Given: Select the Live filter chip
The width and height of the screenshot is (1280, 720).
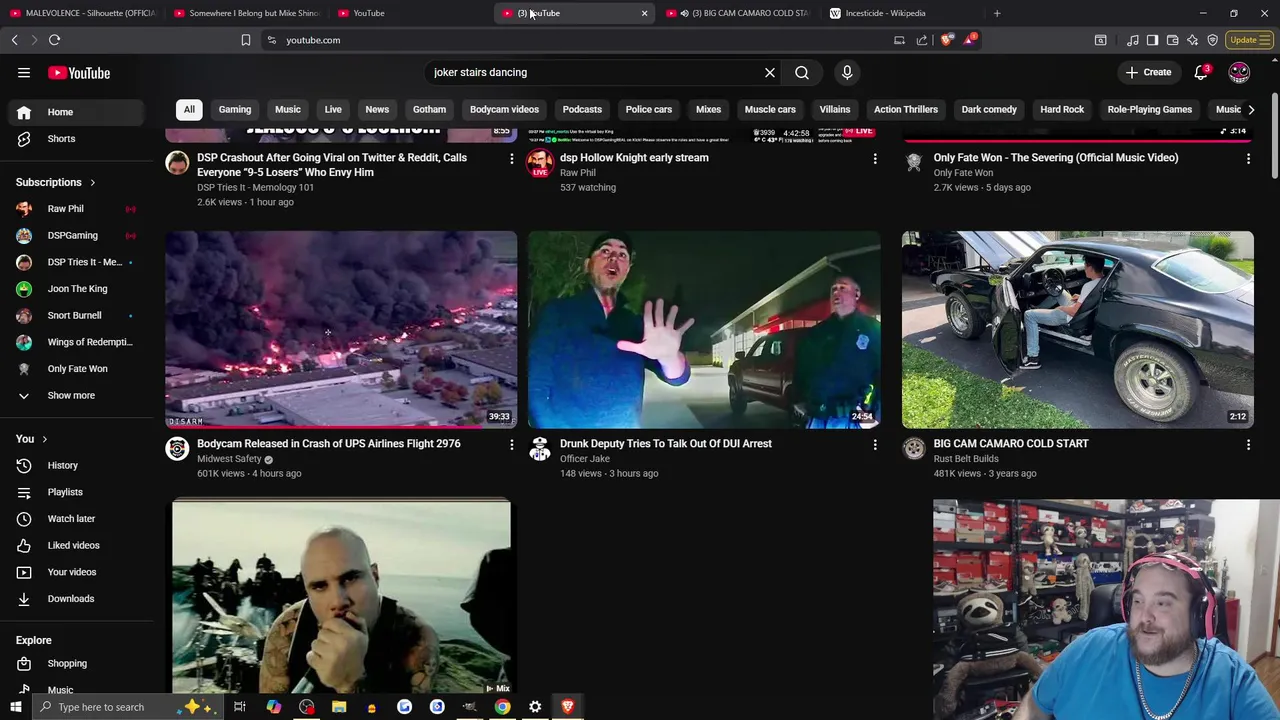Looking at the screenshot, I should pyautogui.click(x=333, y=110).
